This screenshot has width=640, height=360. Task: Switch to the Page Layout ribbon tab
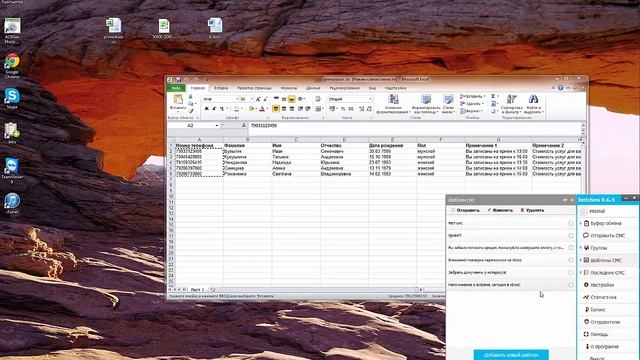254,88
